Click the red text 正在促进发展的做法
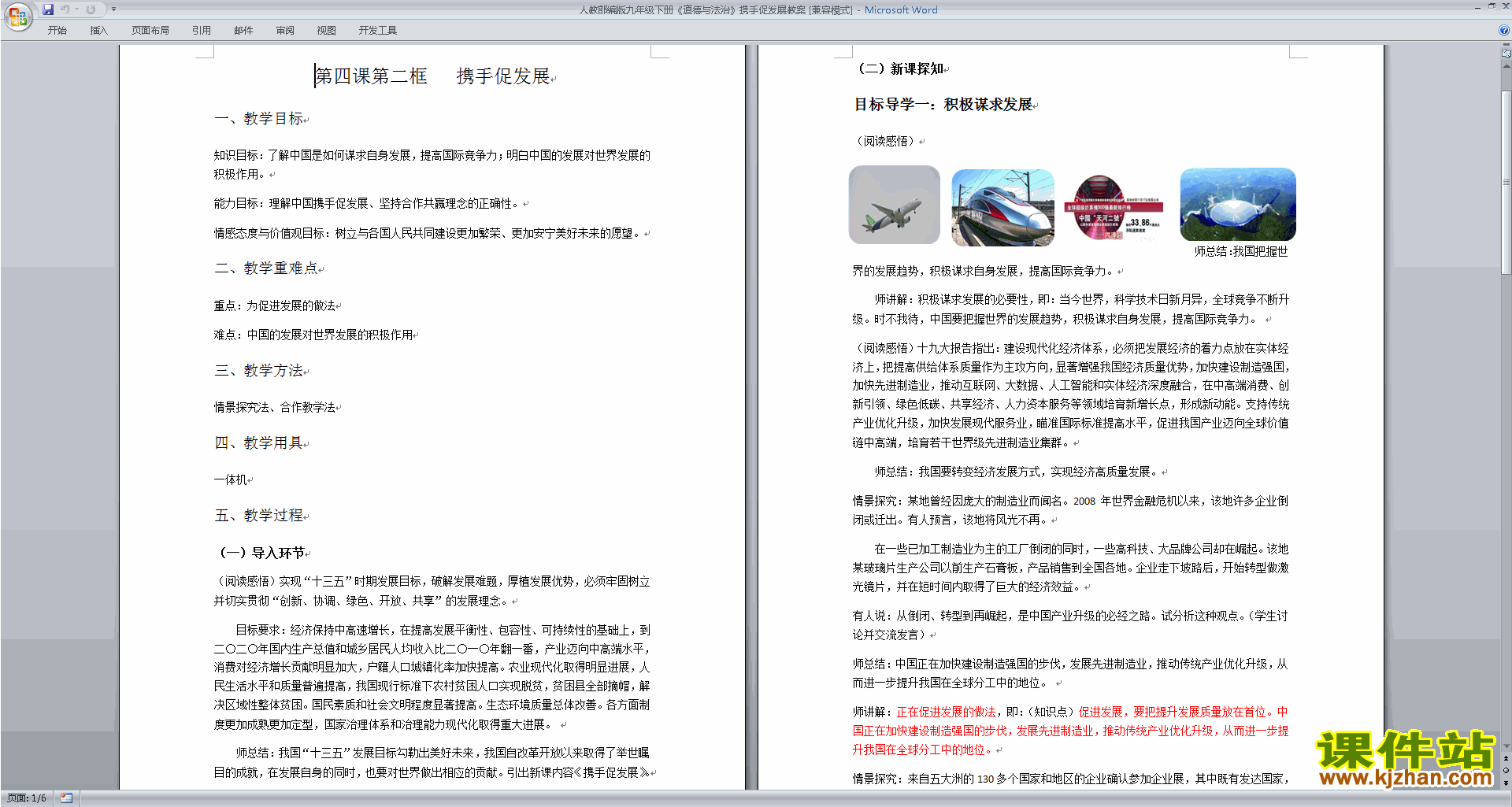The image size is (1512, 807). point(946,712)
